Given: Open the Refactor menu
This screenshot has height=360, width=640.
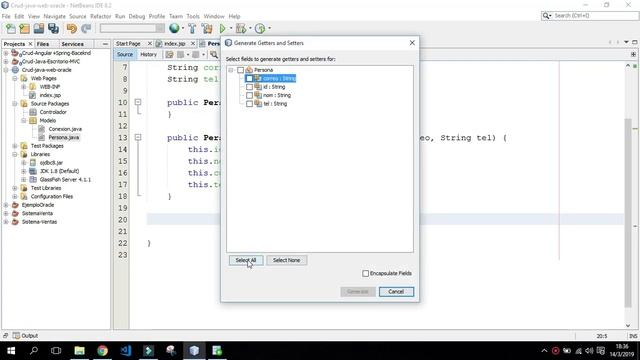Looking at the screenshot, I should point(100,16).
